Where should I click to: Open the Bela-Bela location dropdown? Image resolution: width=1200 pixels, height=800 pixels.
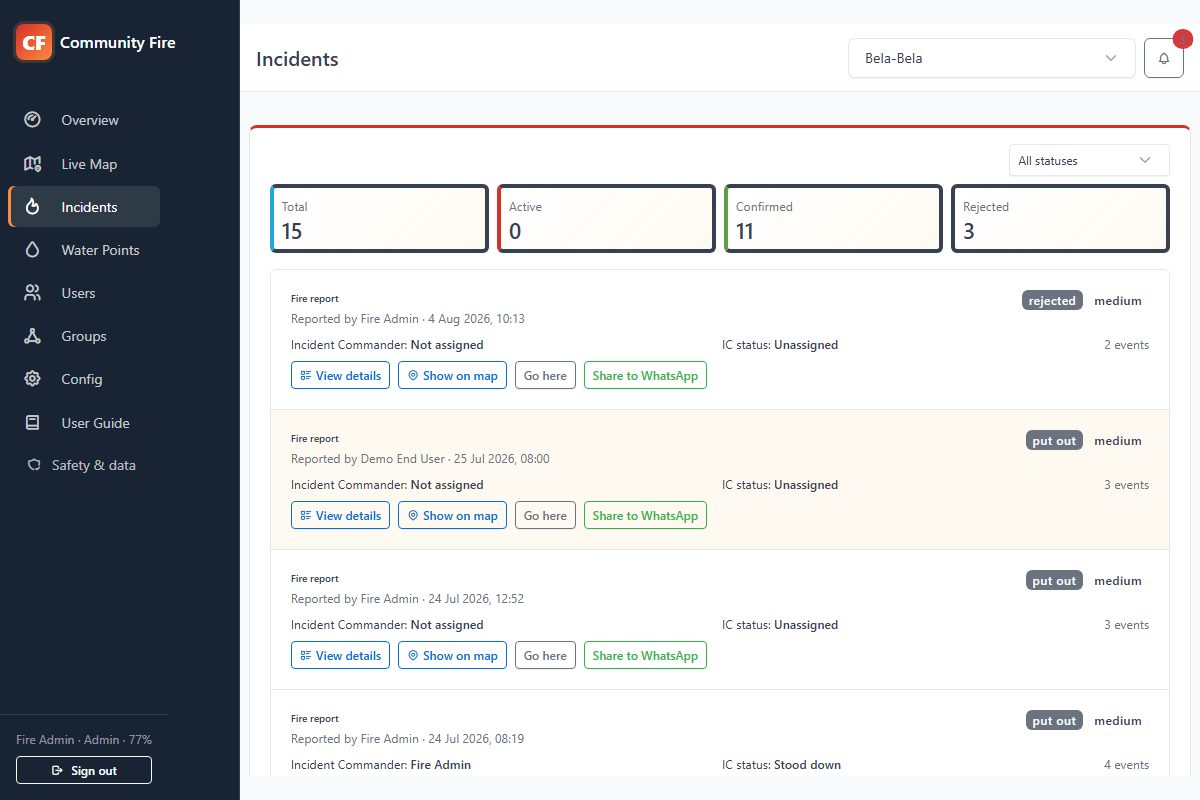[991, 58]
